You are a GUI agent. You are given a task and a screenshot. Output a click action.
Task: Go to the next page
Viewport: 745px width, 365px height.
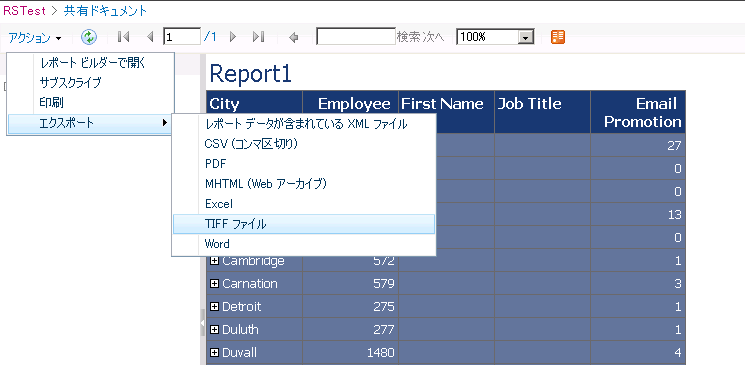pyautogui.click(x=233, y=37)
